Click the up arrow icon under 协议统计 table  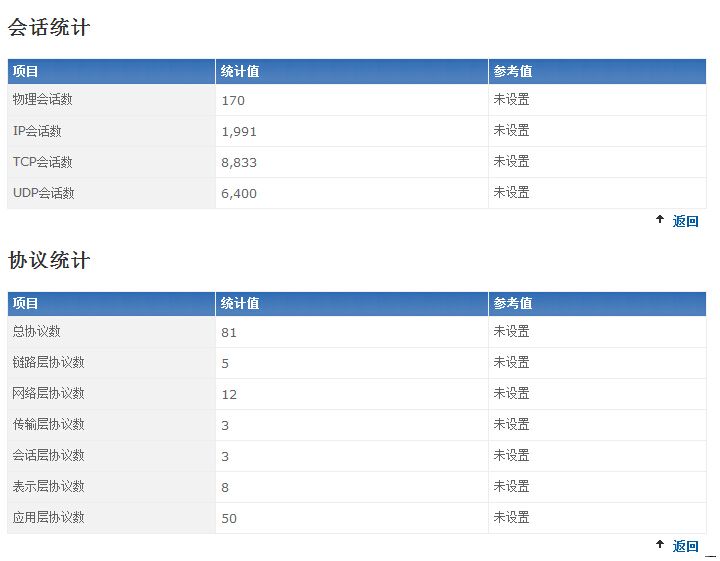coord(660,544)
